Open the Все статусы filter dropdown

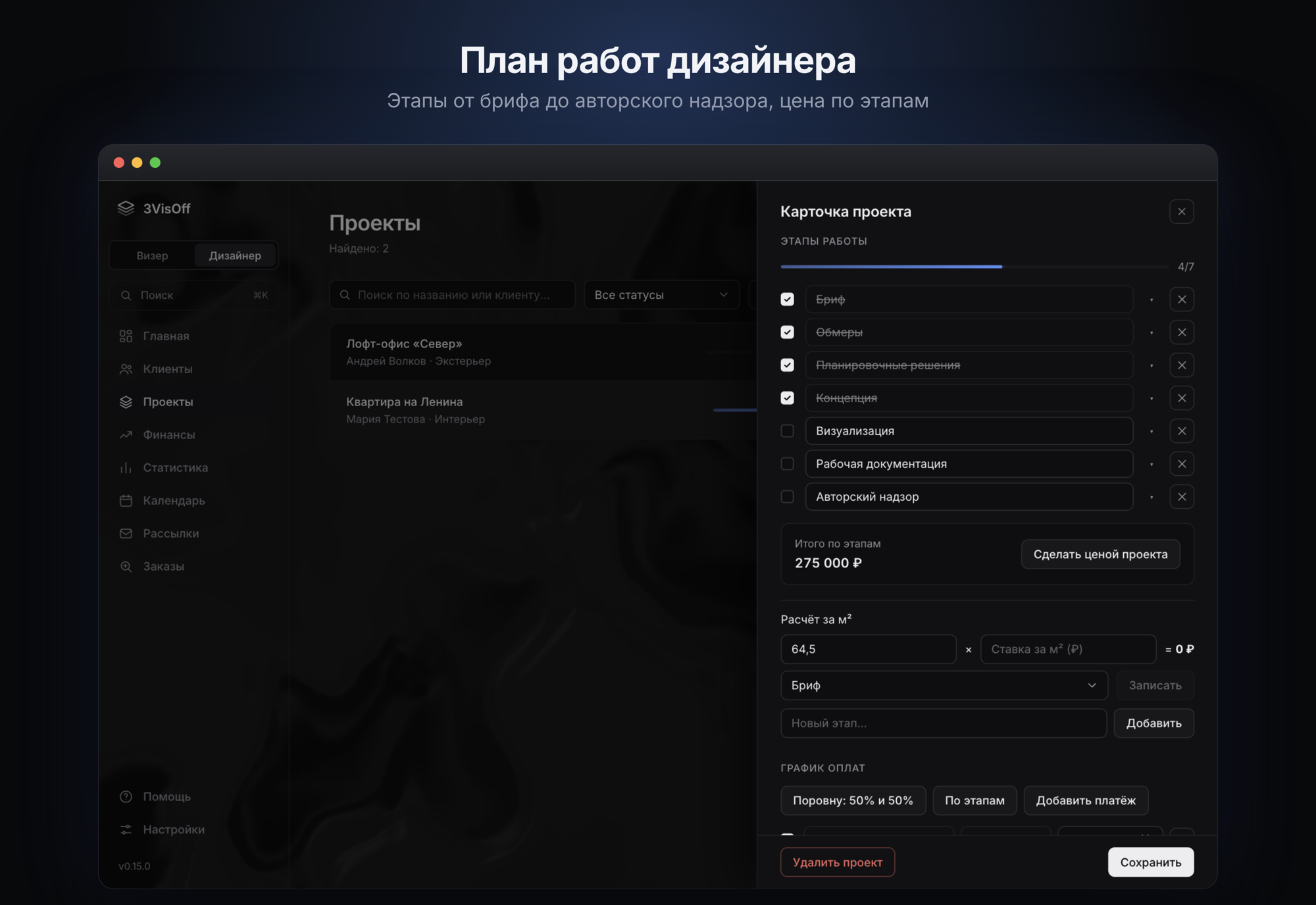(661, 295)
